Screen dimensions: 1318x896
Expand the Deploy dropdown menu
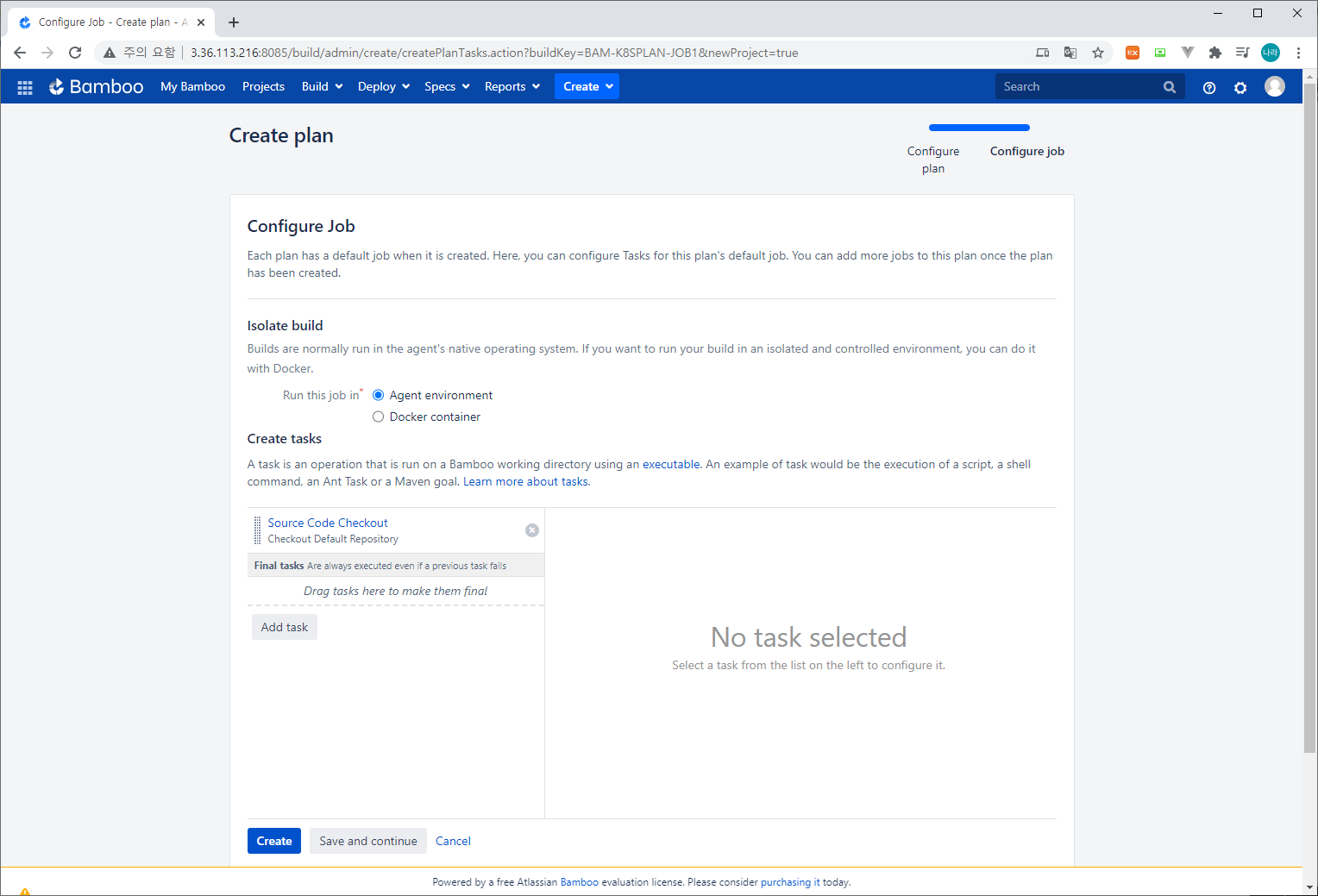(384, 86)
